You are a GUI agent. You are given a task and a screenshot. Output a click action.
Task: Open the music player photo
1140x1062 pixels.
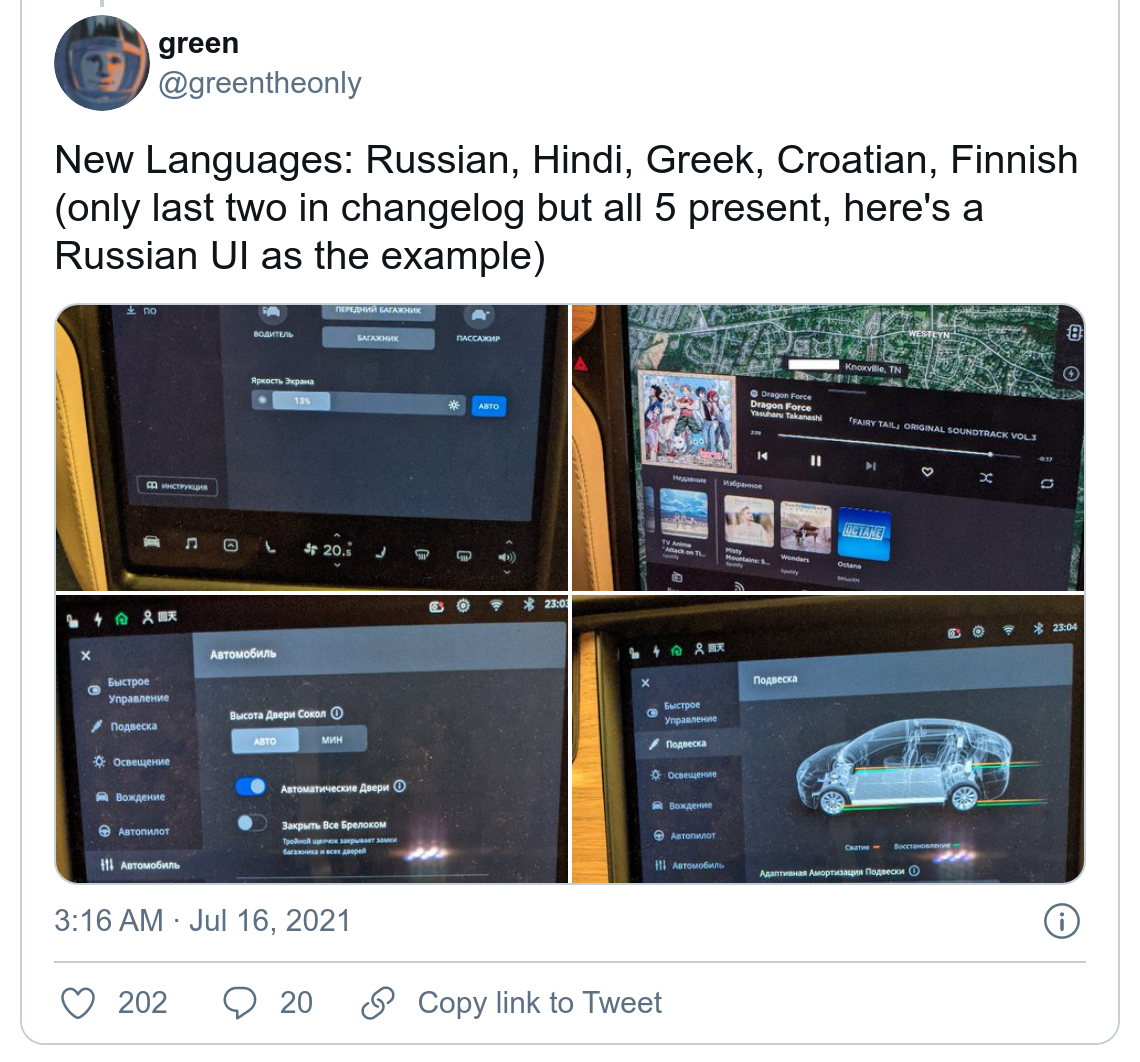(828, 448)
